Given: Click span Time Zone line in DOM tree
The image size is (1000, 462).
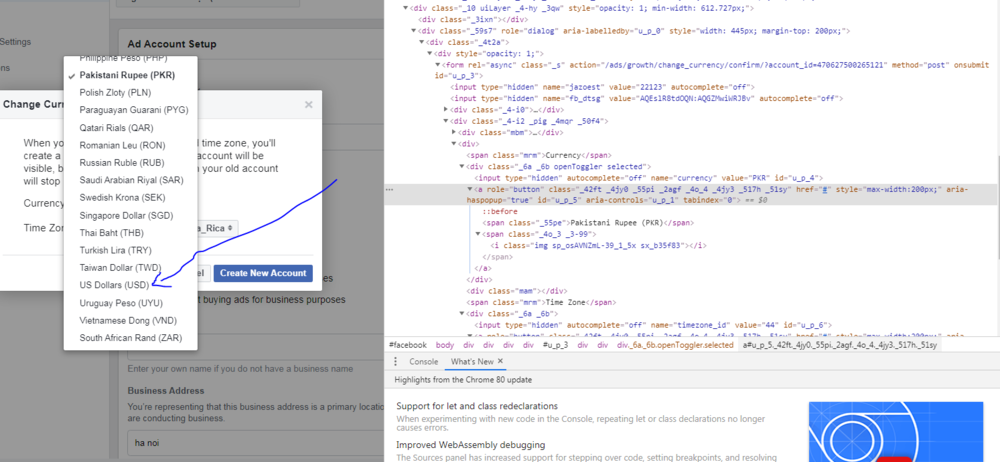Looking at the screenshot, I should [543, 302].
